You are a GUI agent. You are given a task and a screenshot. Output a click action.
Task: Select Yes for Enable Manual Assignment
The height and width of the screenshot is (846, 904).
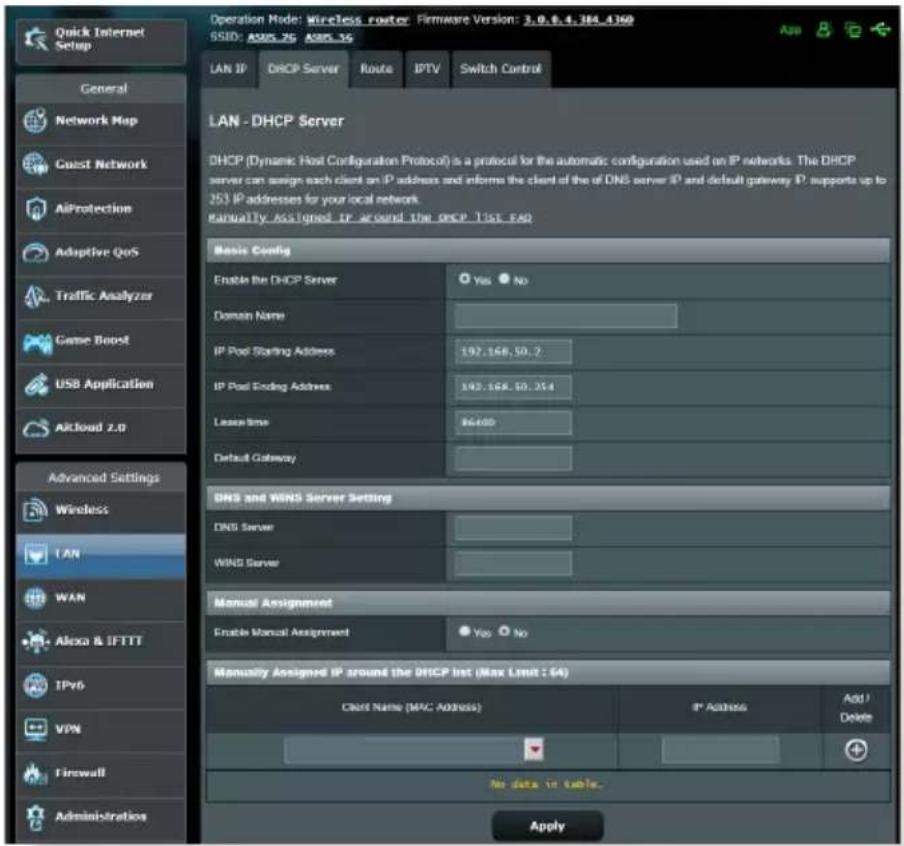pyautogui.click(x=465, y=631)
